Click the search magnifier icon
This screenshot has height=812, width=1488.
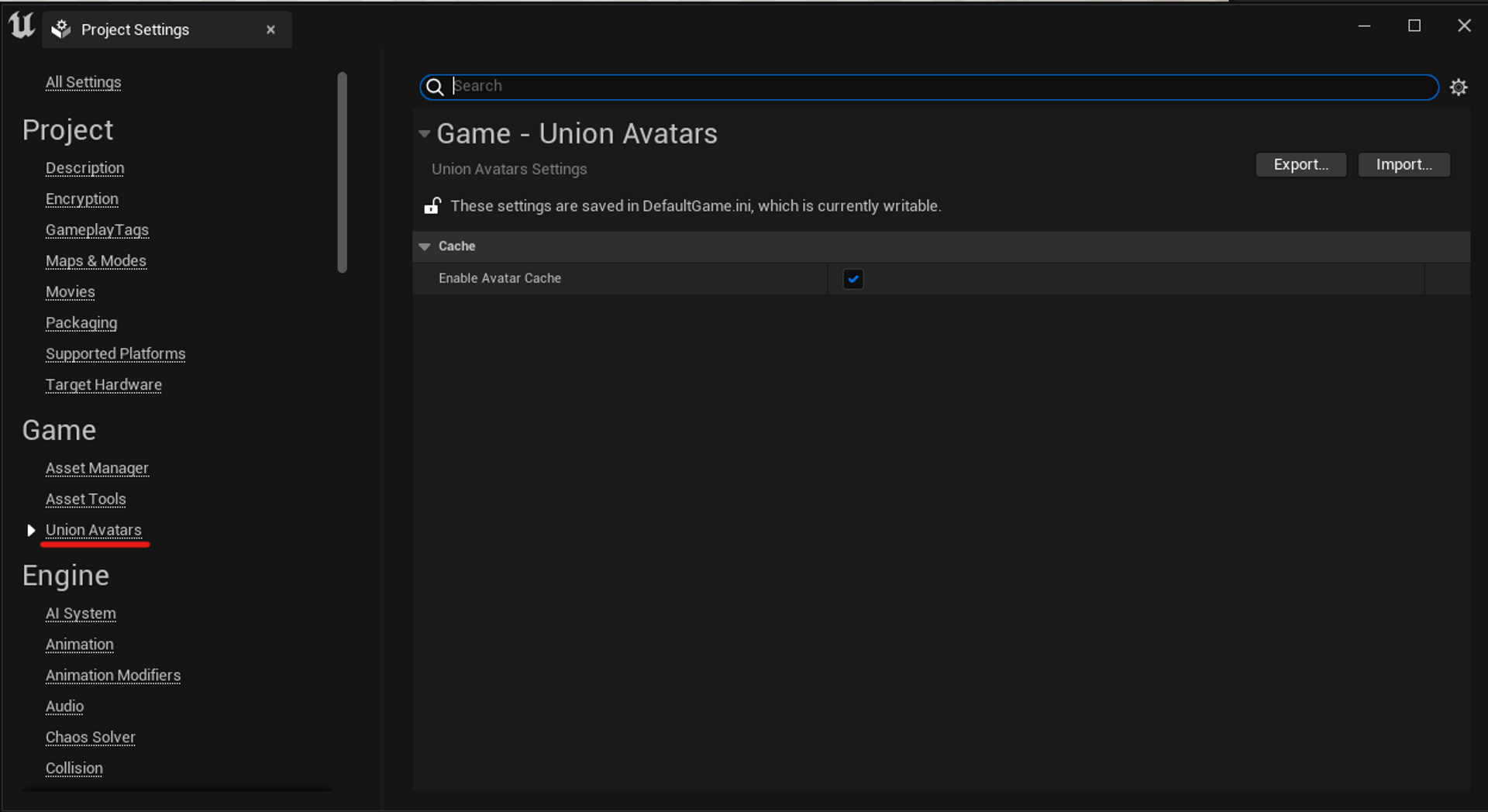(x=435, y=87)
